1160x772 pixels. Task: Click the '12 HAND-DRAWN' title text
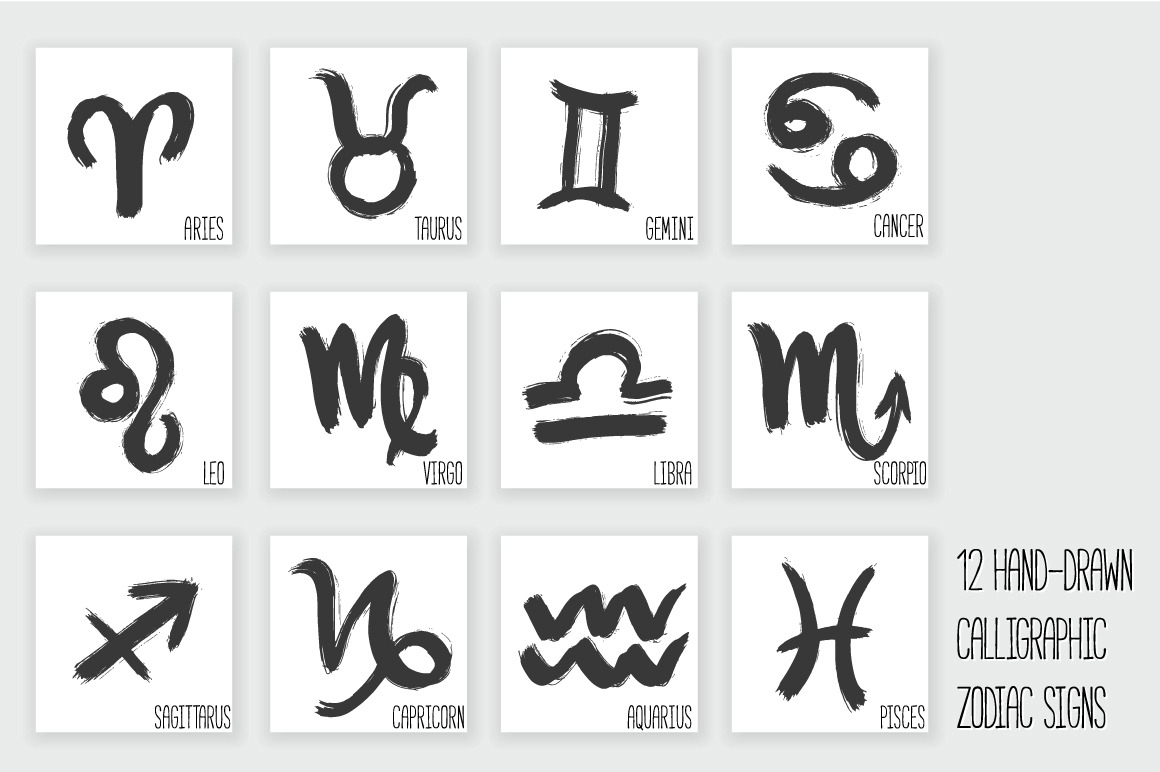click(x=1045, y=571)
